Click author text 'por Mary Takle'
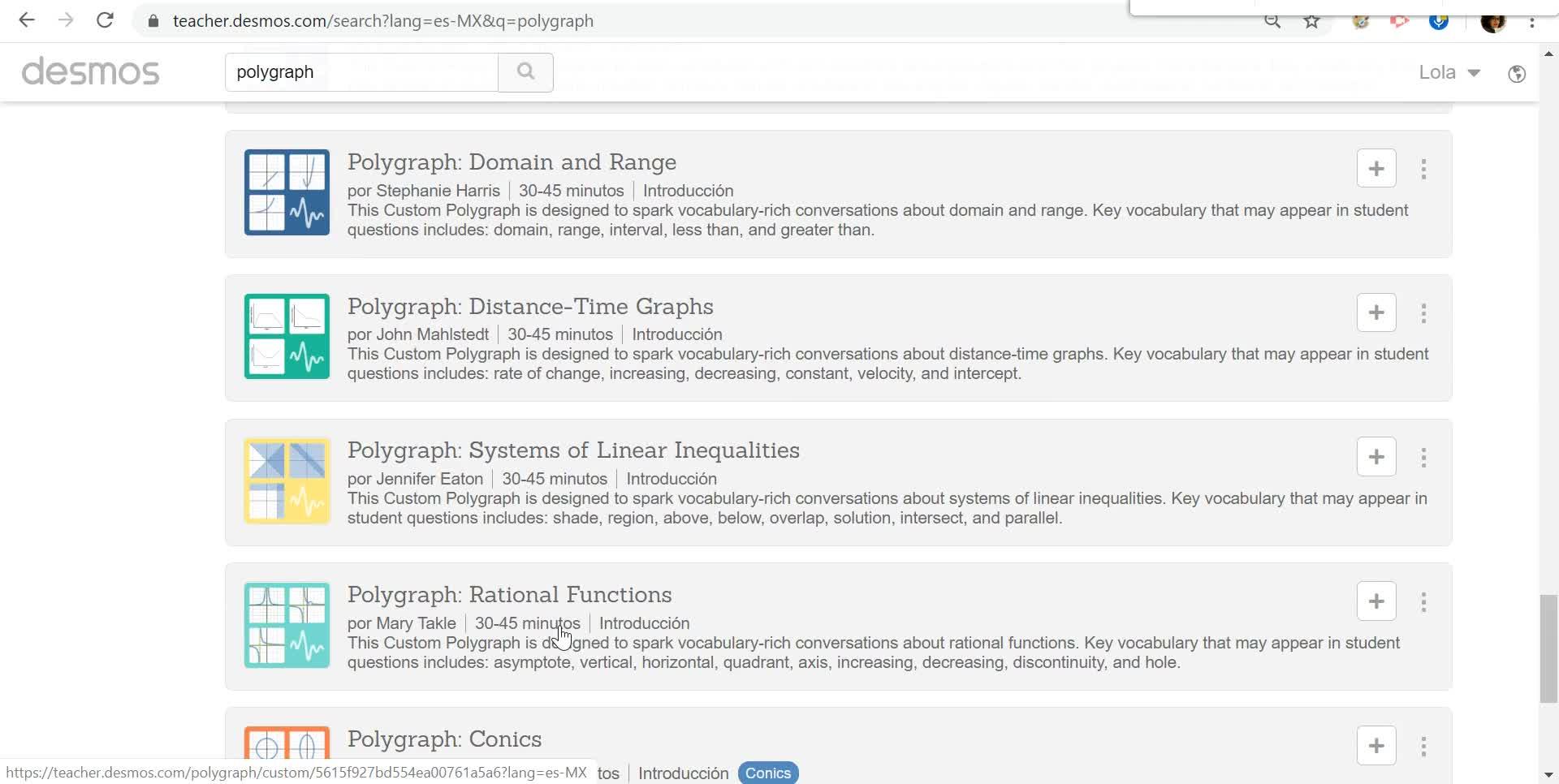 coord(402,623)
